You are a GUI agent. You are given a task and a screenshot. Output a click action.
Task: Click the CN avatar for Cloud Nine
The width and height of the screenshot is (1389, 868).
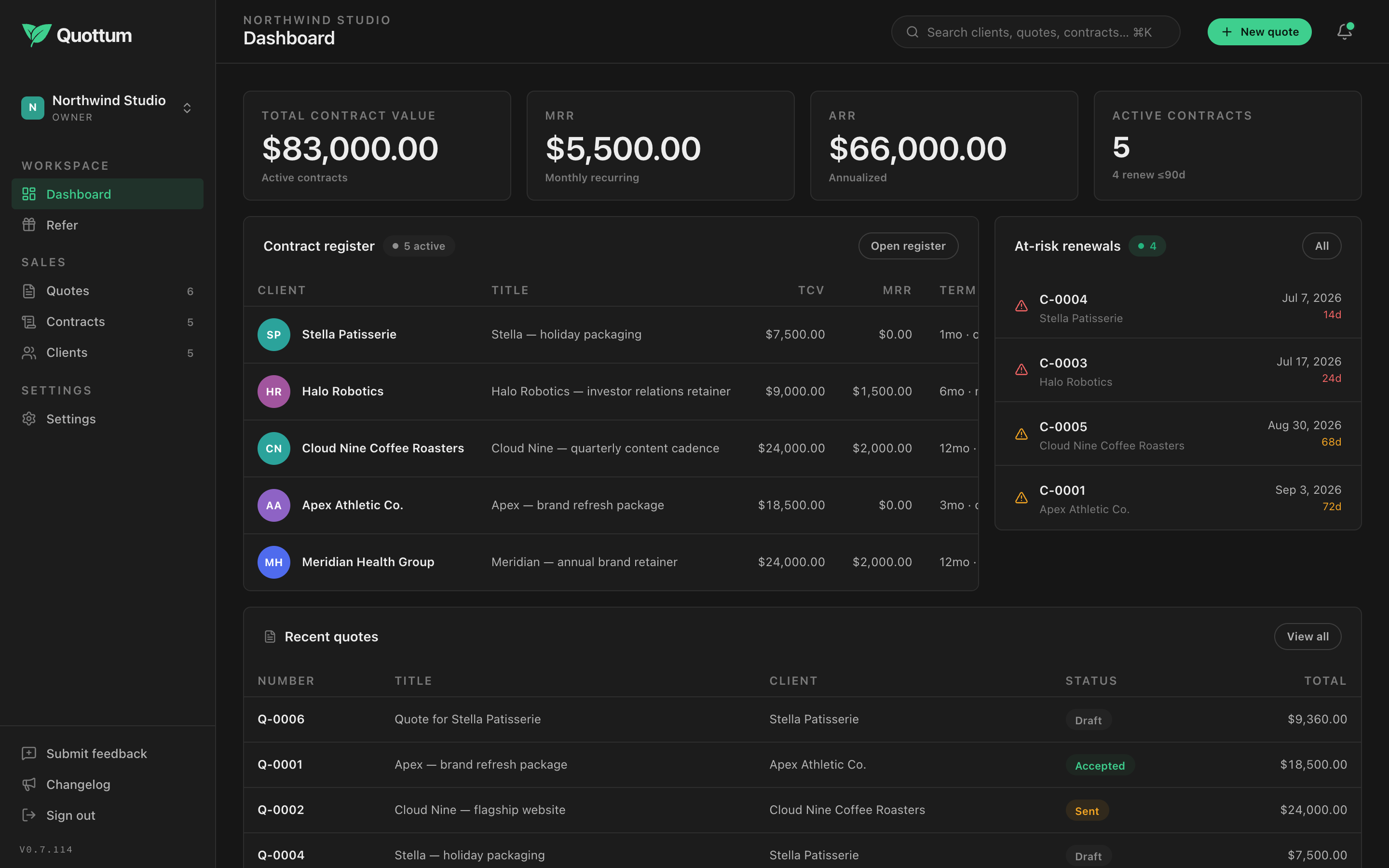(x=274, y=448)
